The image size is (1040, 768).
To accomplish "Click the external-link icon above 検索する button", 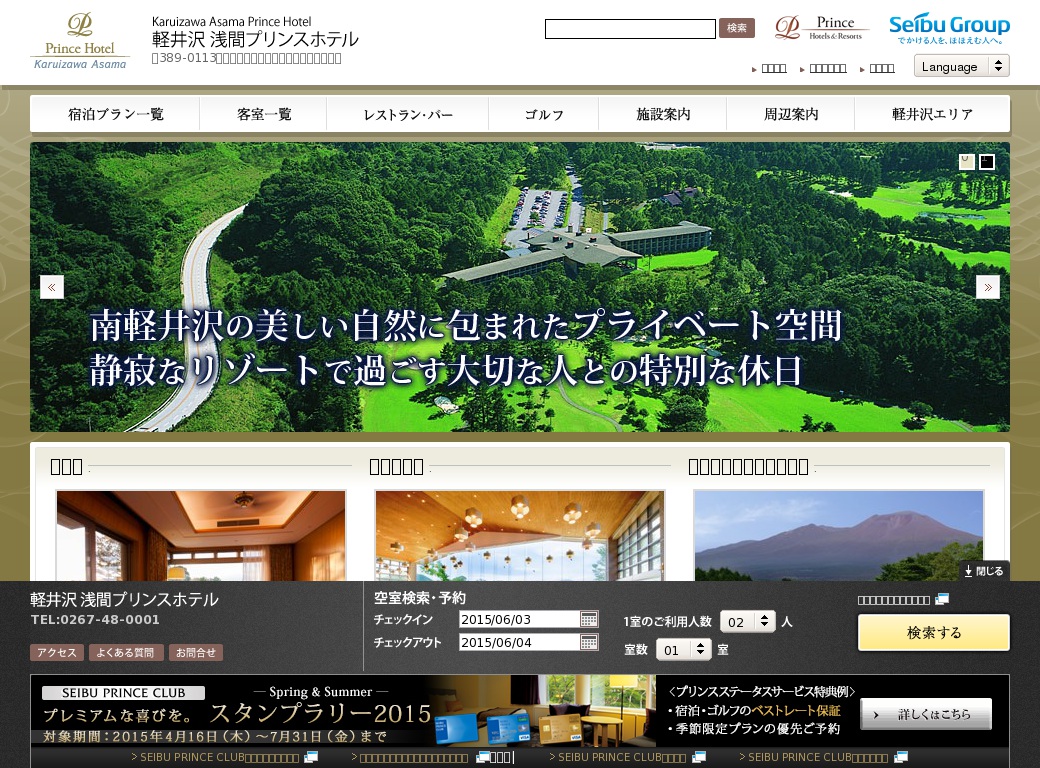I will click(x=942, y=600).
